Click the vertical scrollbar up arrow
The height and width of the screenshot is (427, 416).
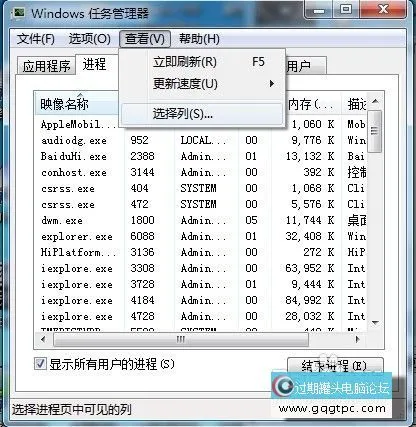point(375,101)
